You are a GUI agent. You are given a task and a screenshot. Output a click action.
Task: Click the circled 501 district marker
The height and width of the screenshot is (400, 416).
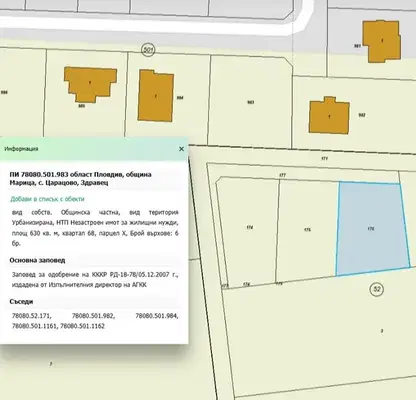[x=148, y=50]
